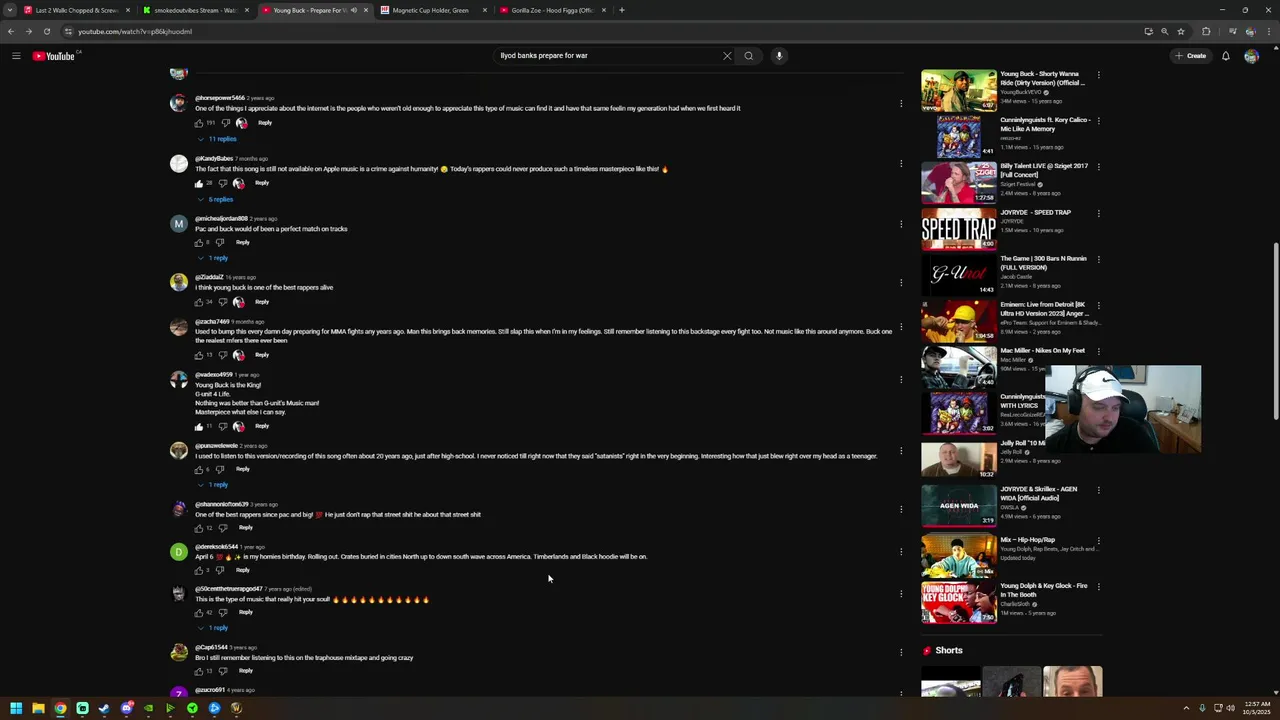1280x720 pixels.
Task: Open taskbar clock showing 12:57 AM
Action: click(1257, 708)
